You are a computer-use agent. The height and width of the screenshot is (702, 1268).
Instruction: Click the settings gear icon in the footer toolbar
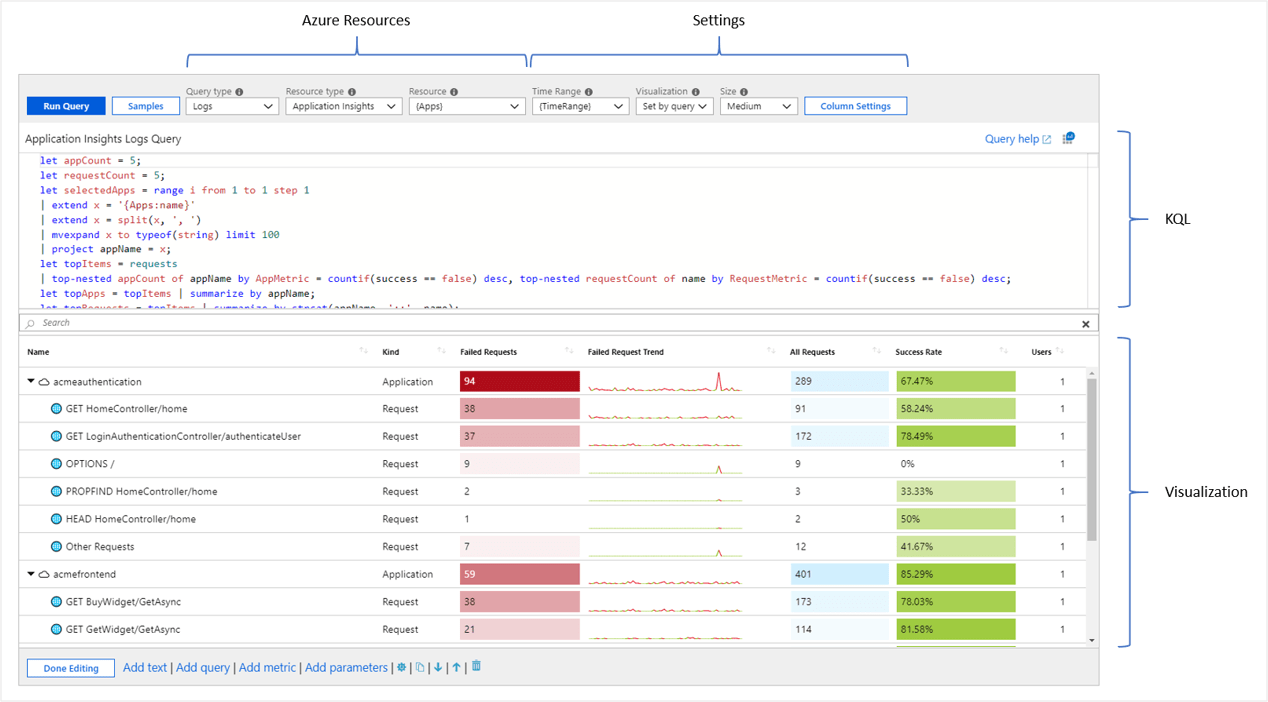(402, 667)
